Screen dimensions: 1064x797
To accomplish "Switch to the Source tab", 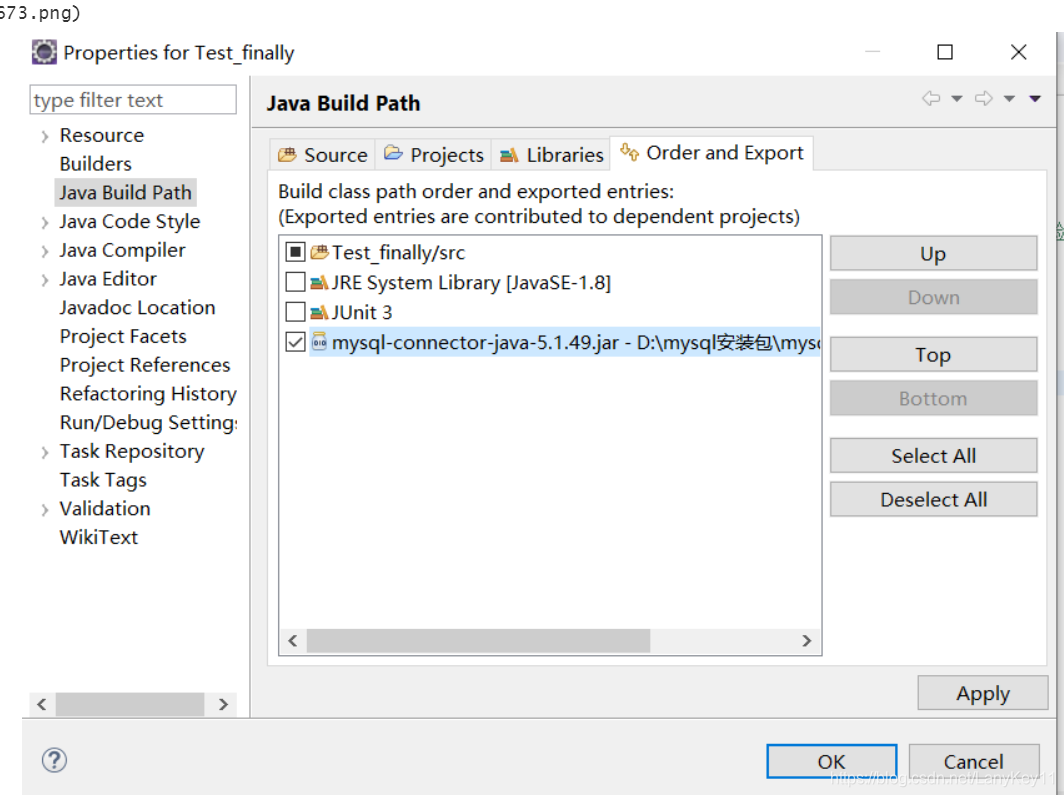I will click(322, 155).
